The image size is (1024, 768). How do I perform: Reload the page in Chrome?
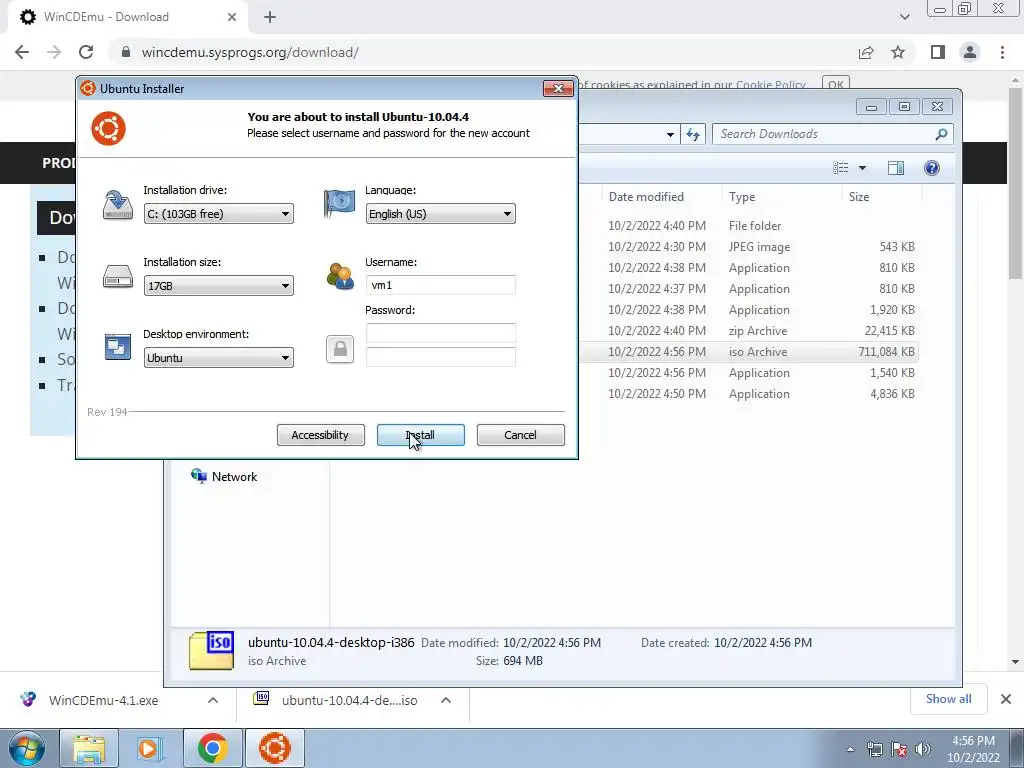pos(86,52)
